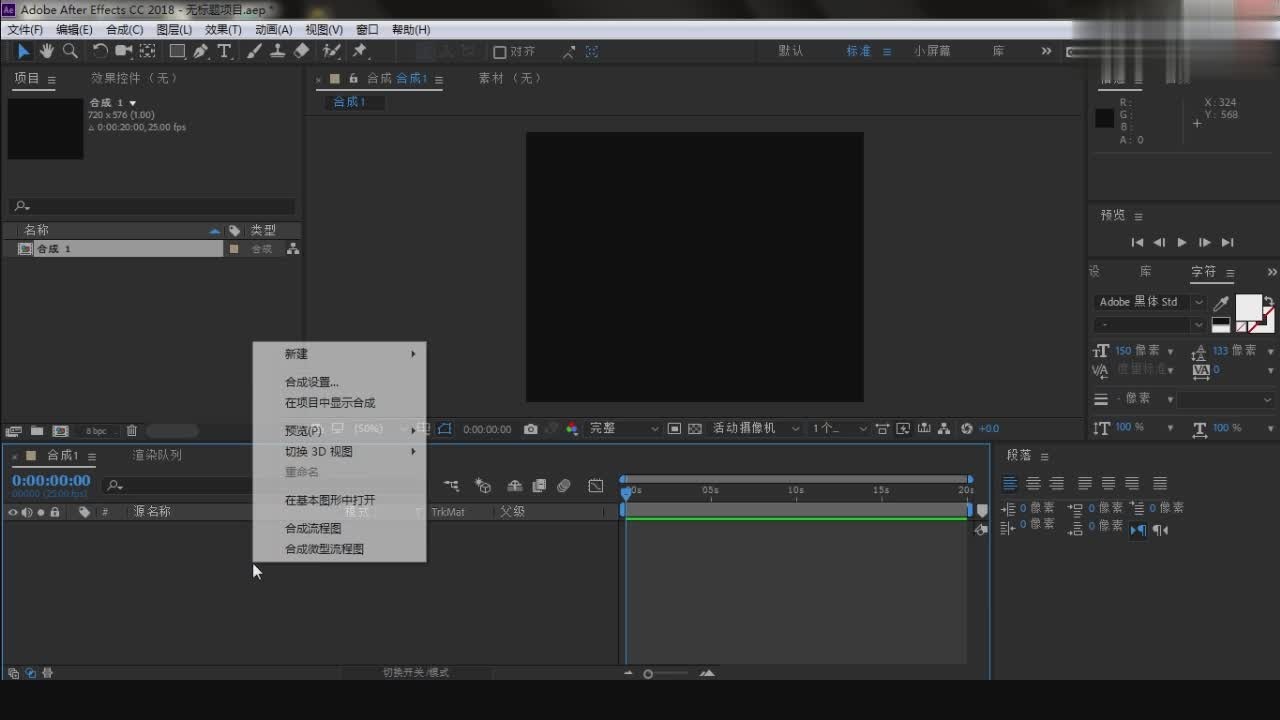Enable frame blending icon in timeline

[x=539, y=486]
